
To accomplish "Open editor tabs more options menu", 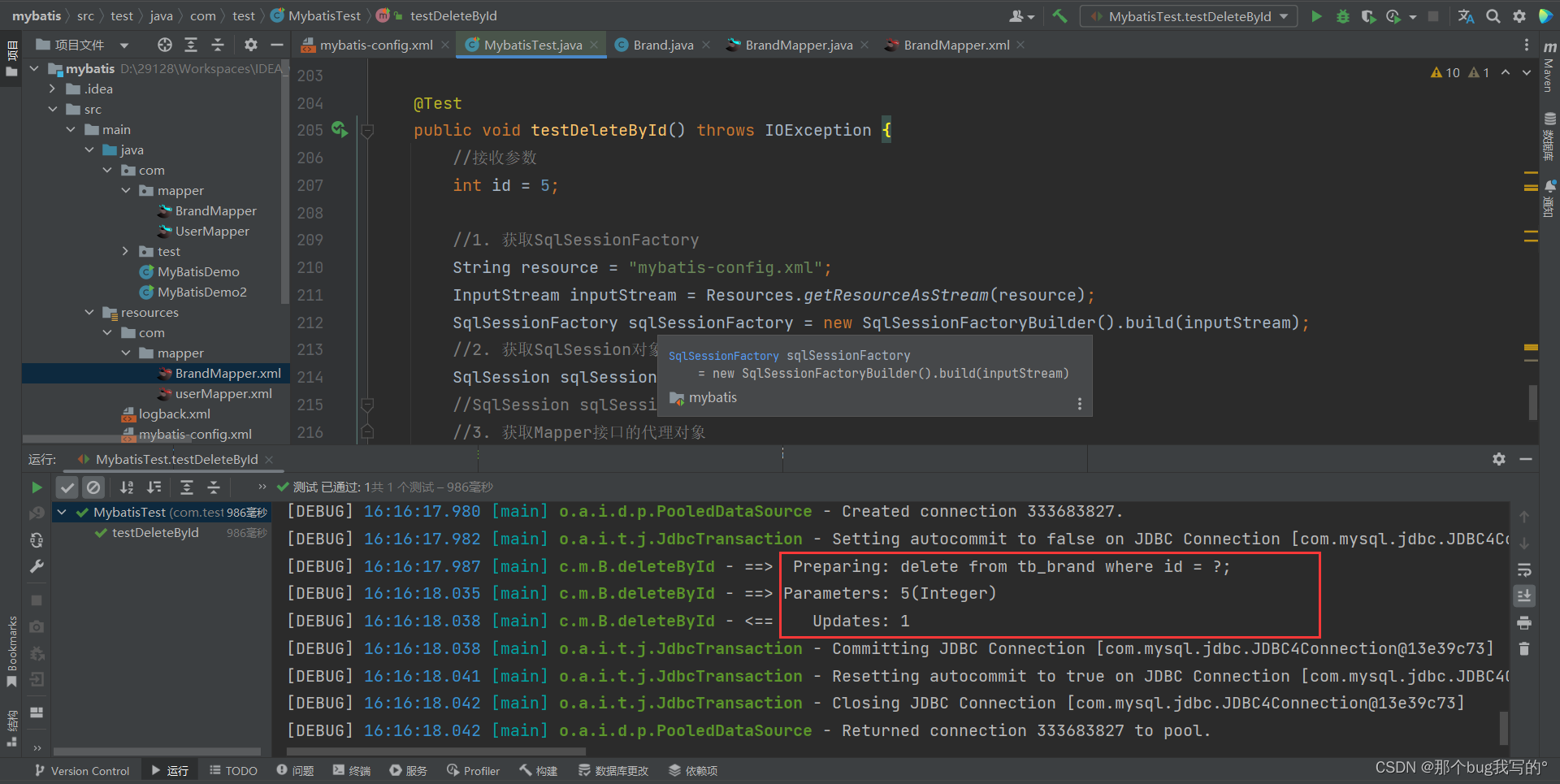I will 1527,45.
